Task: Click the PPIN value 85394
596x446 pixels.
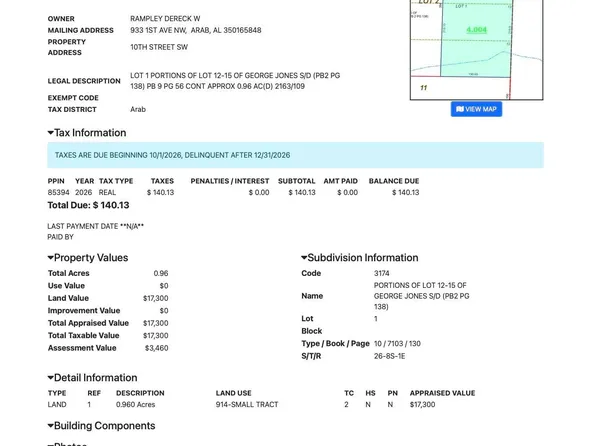Action: click(59, 192)
